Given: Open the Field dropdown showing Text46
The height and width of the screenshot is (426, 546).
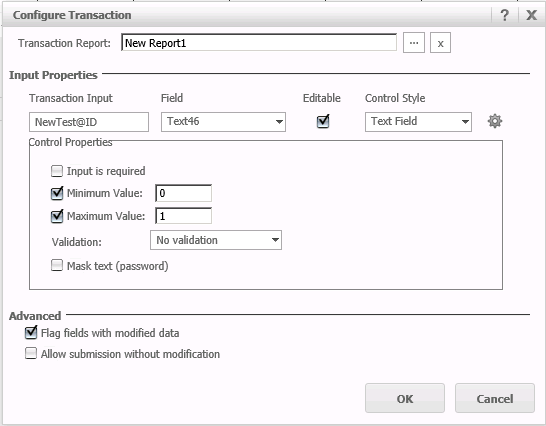Looking at the screenshot, I should coord(223,122).
